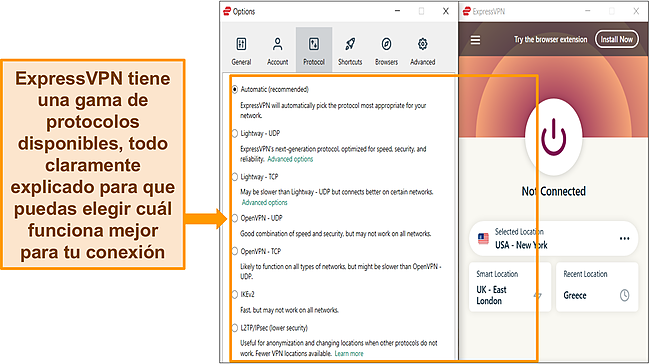This screenshot has height=364, width=650.
Task: Open the General options tab
Action: coord(241,51)
